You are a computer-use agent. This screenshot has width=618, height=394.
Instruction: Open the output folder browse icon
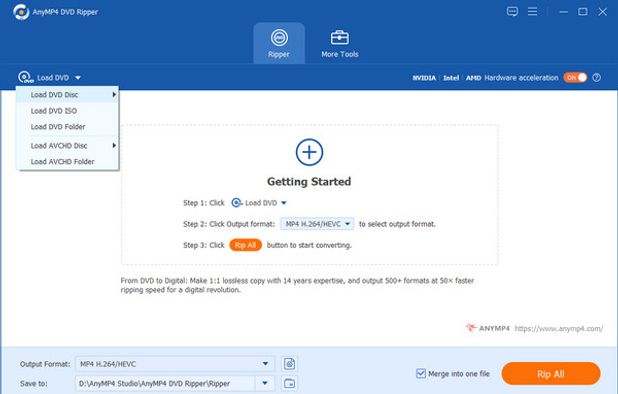289,383
